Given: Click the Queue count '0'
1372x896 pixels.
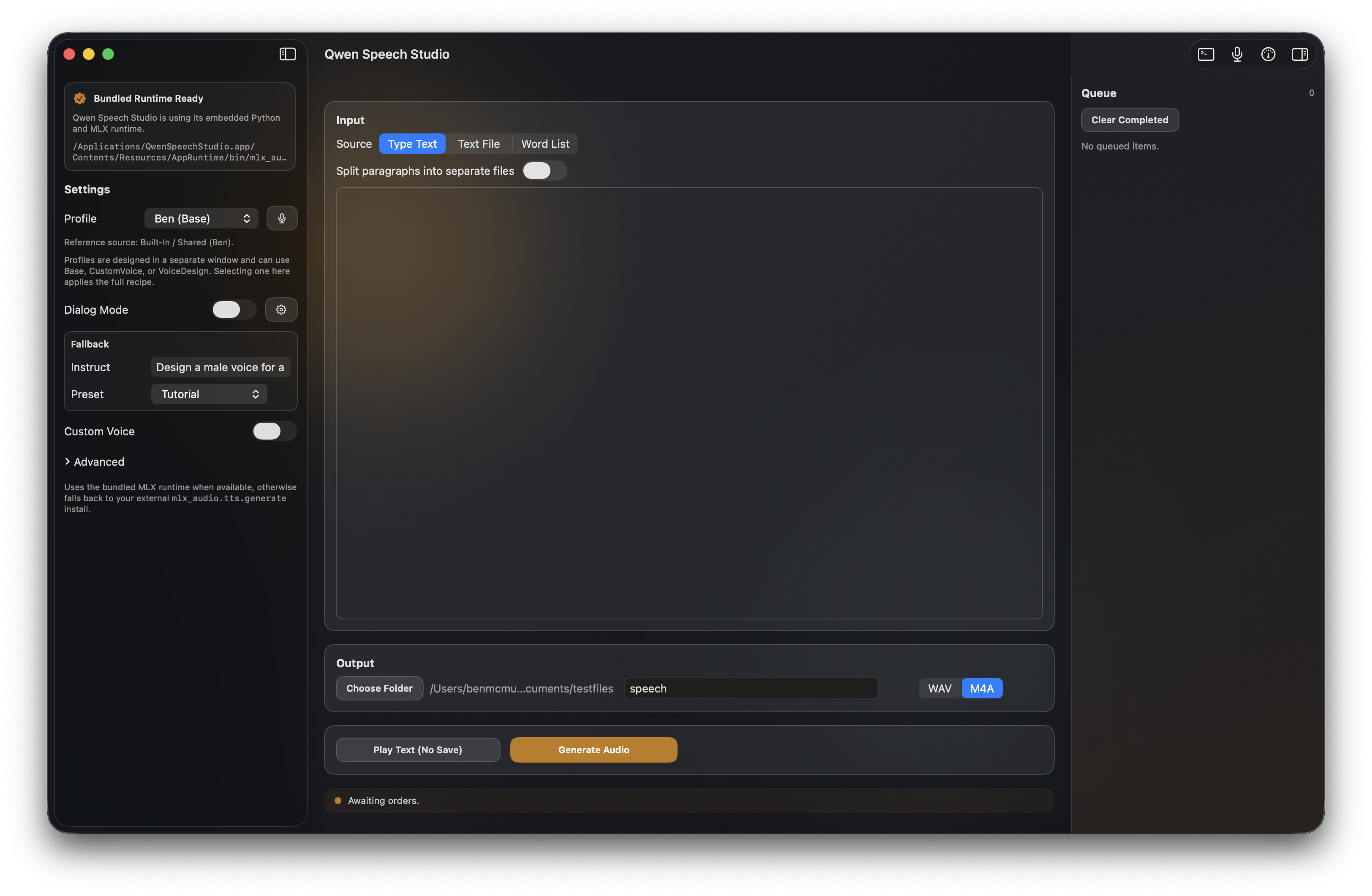Looking at the screenshot, I should pyautogui.click(x=1312, y=93).
